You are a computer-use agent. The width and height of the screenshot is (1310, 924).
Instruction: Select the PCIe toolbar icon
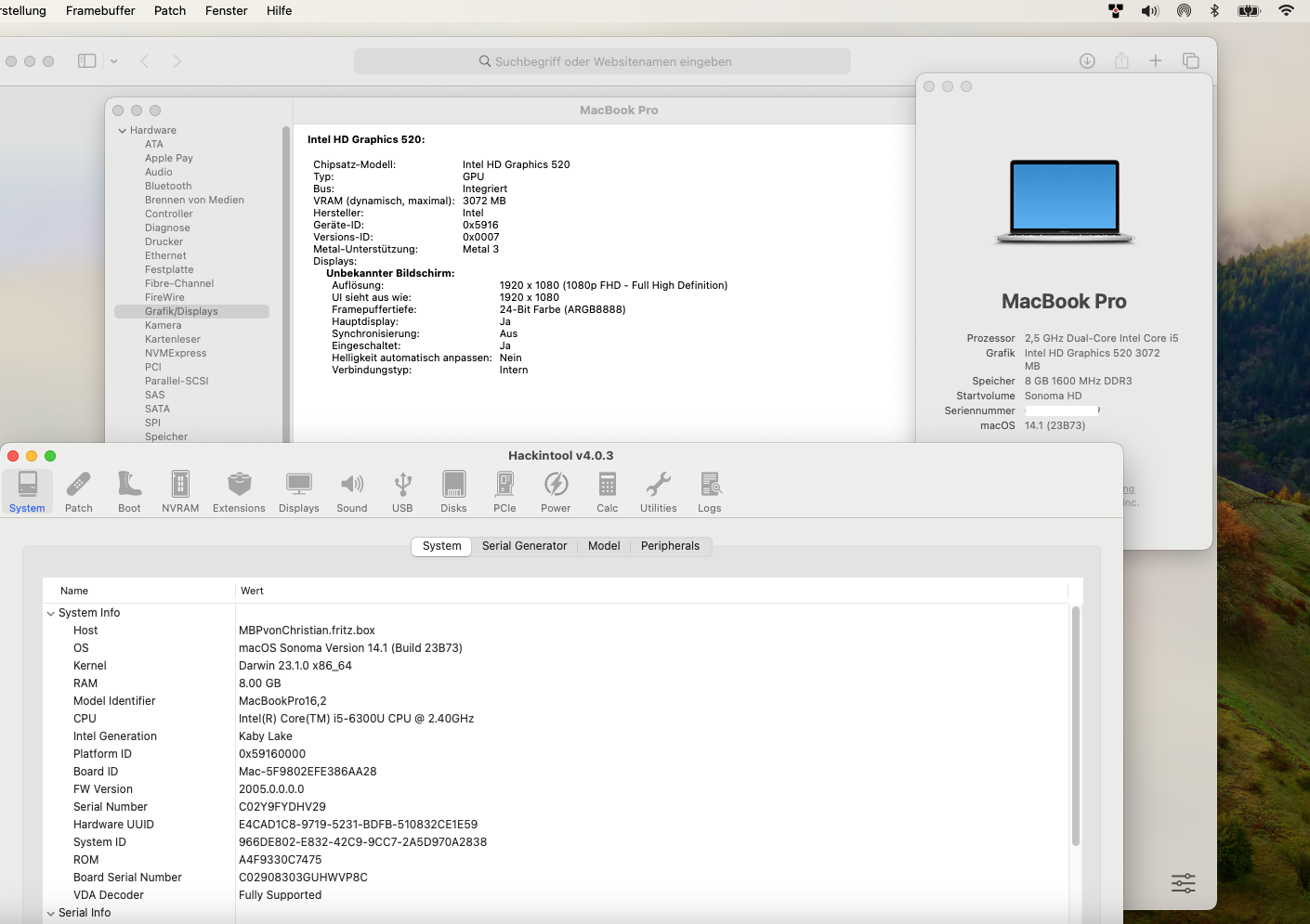(x=504, y=491)
